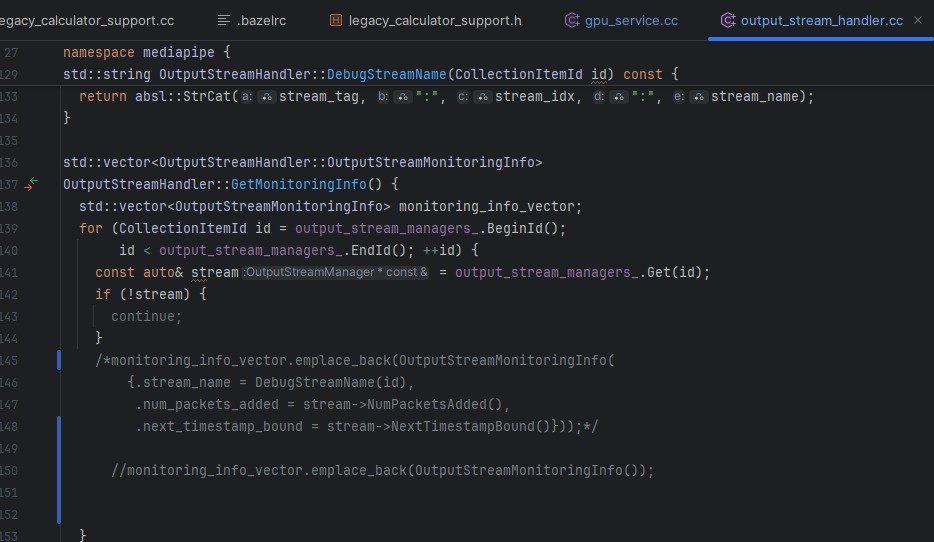
Task: Click 'std::vector<OutputStreamHandler::OutputStreamMonitoringInfo>' on line 136
Action: click(x=303, y=162)
